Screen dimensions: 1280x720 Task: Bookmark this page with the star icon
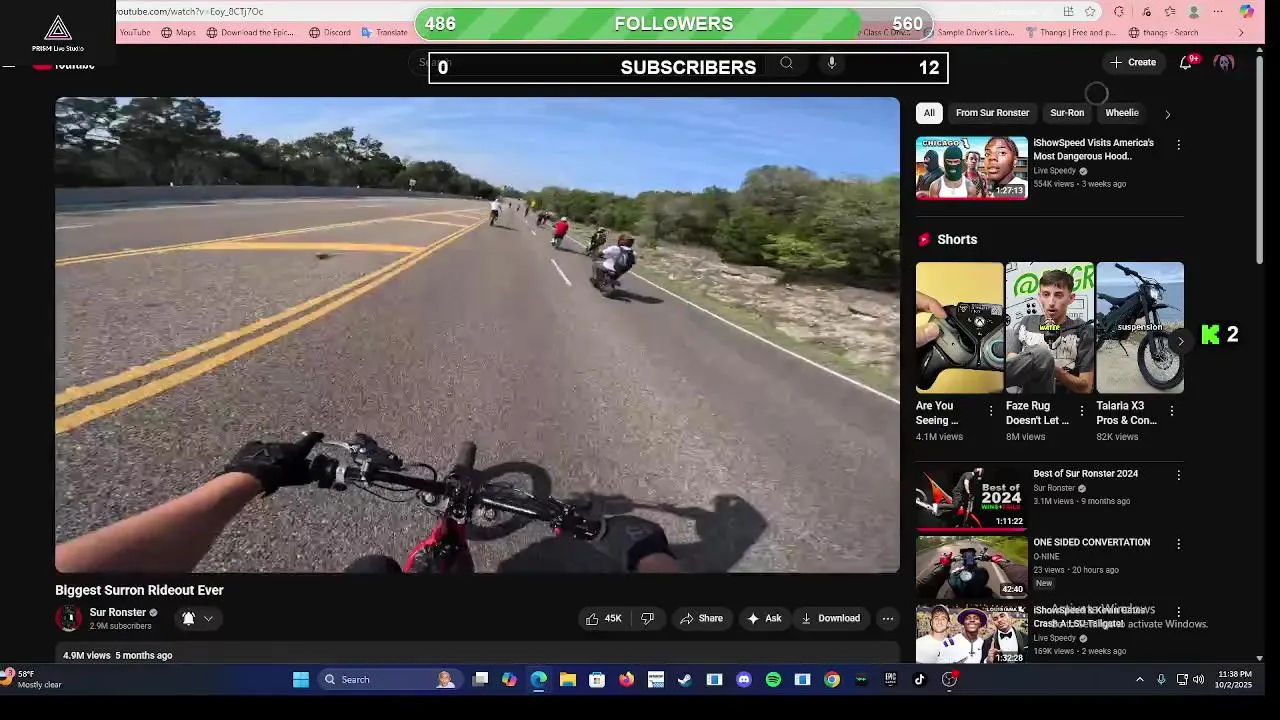coord(1090,11)
